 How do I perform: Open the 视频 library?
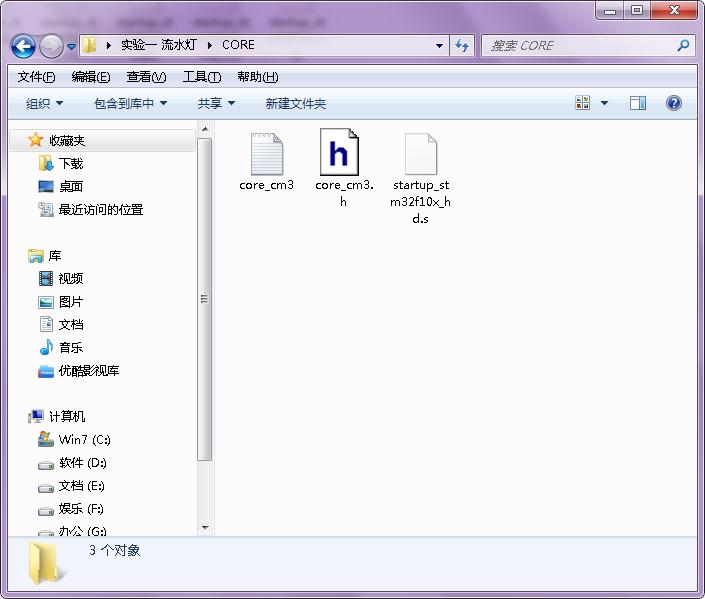click(71, 279)
